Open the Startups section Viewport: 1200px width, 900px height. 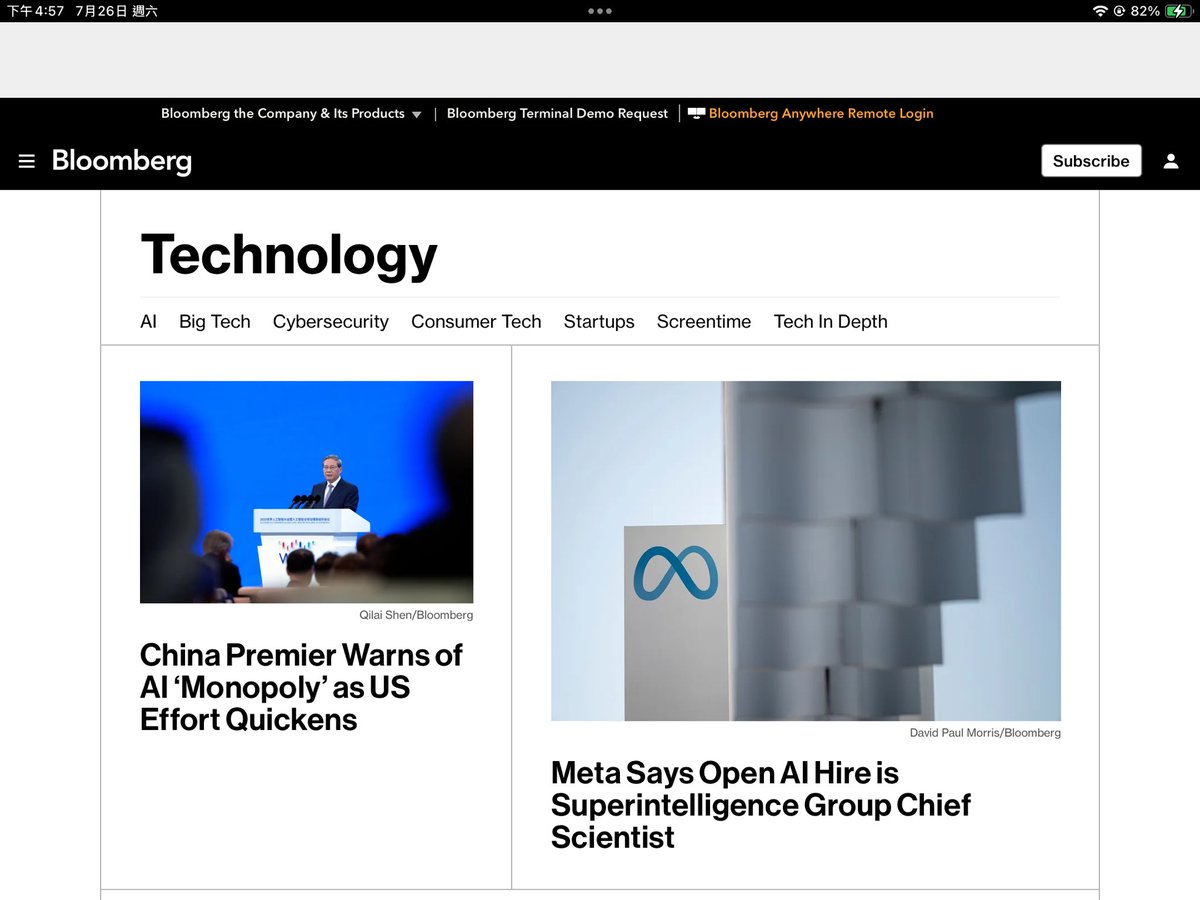pos(599,322)
